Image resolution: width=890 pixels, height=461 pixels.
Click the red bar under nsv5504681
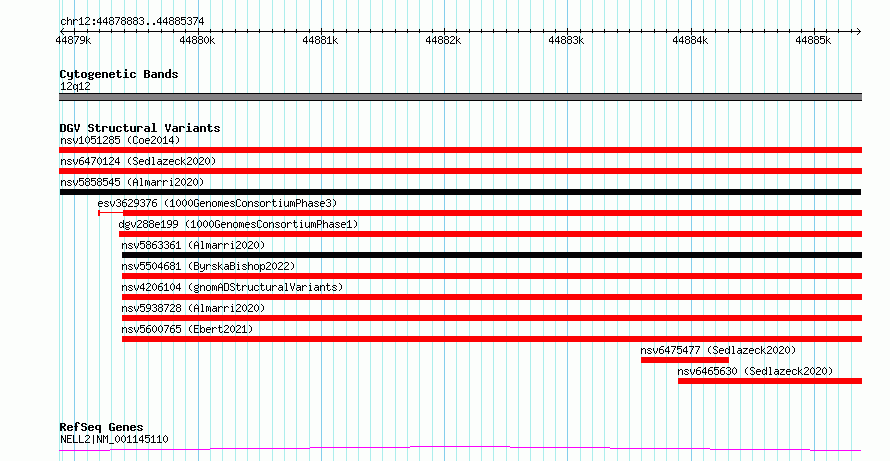(x=492, y=276)
